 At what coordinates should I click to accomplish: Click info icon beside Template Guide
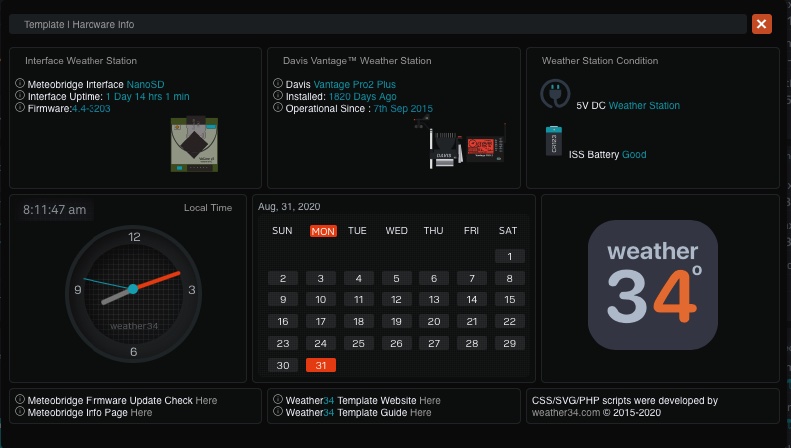[x=278, y=411]
